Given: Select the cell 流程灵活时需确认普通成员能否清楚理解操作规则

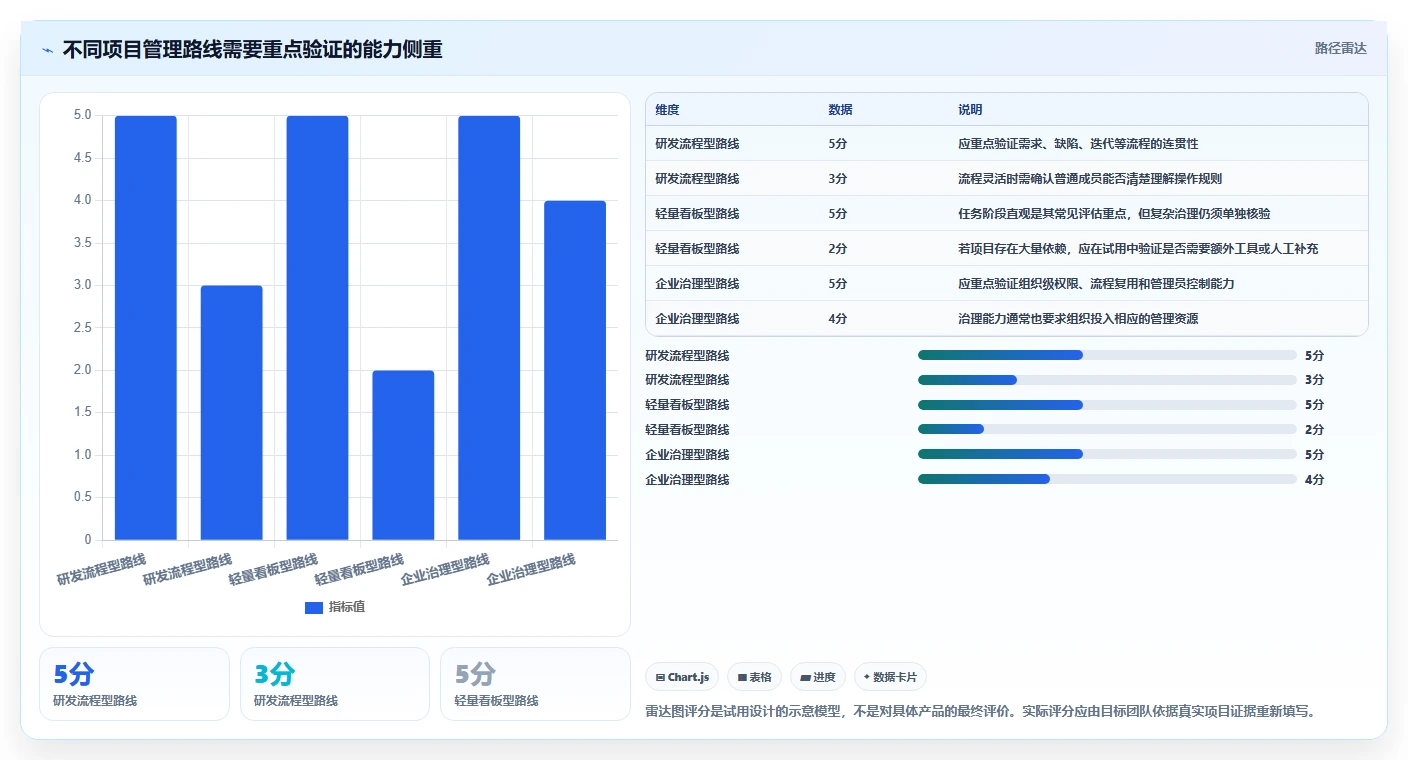Looking at the screenshot, I should 1090,179.
